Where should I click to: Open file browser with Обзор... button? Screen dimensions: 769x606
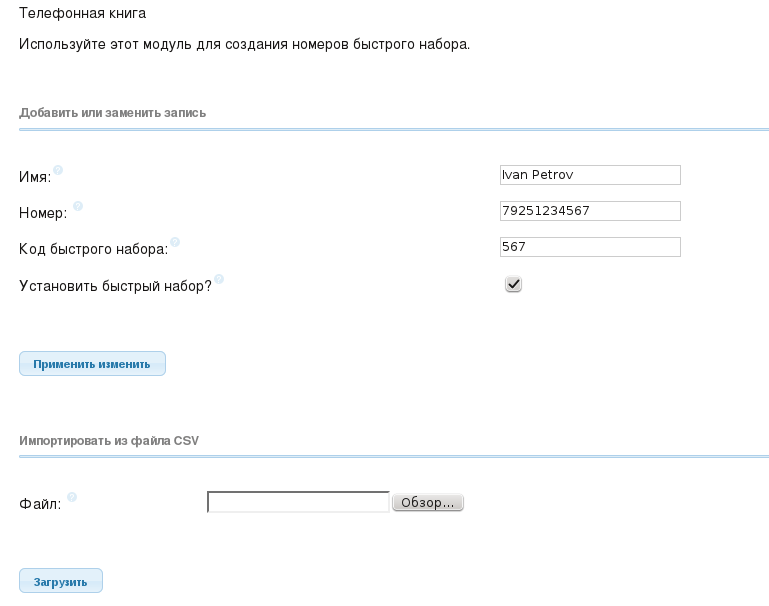(428, 503)
